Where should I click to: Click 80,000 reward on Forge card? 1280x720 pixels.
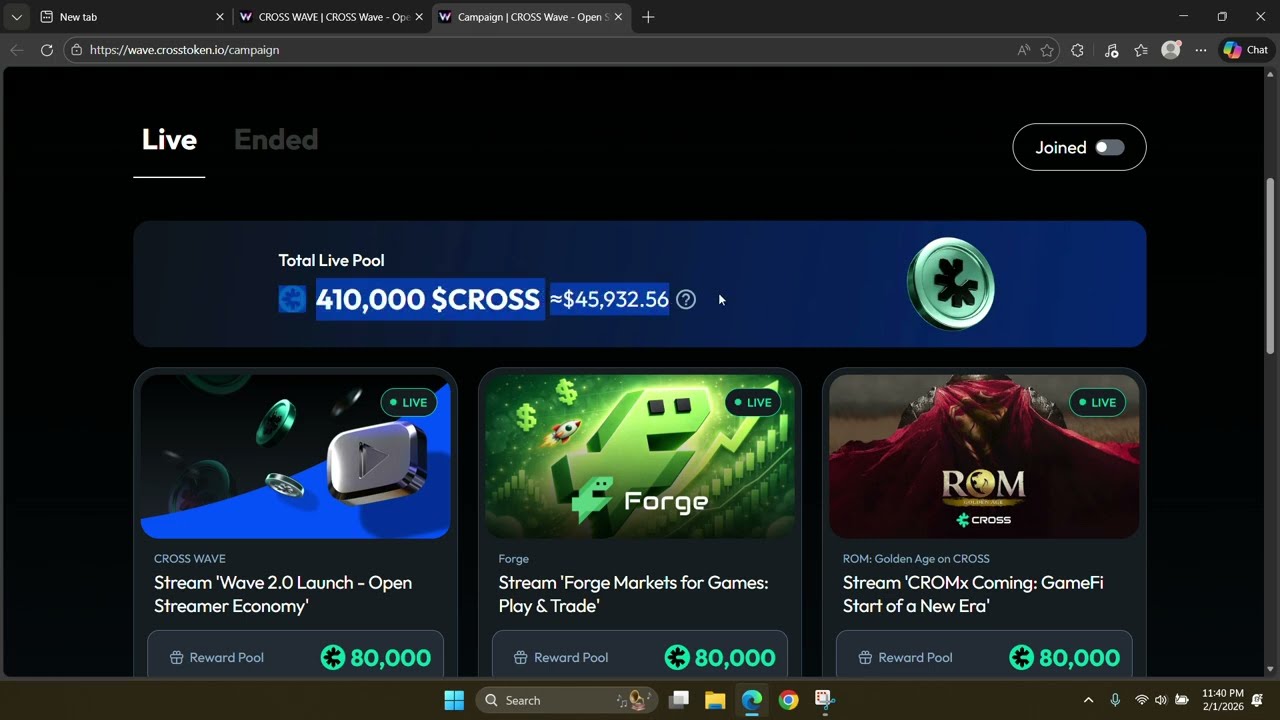tap(720, 657)
